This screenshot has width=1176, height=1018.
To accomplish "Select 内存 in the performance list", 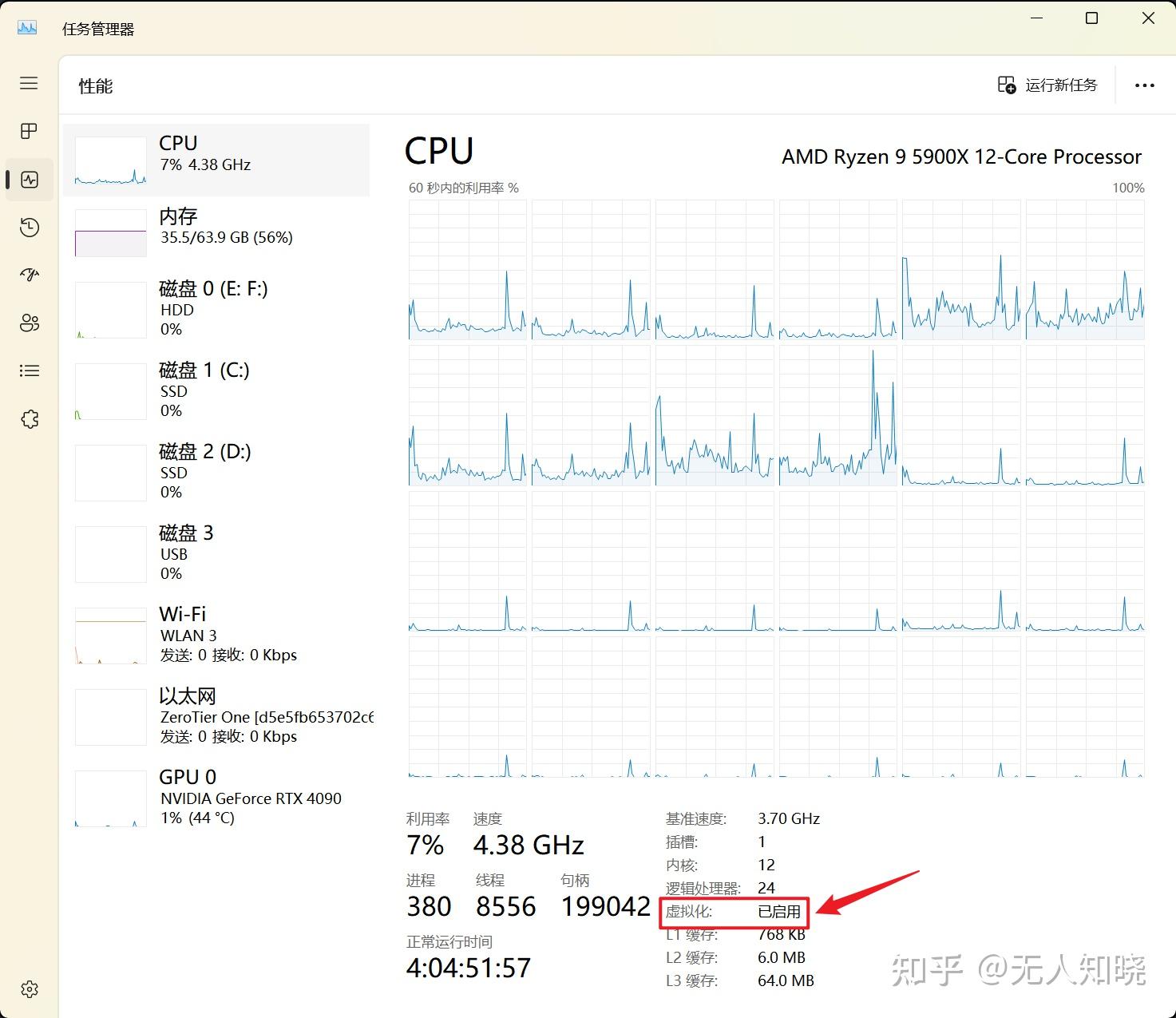I will pyautogui.click(x=216, y=228).
